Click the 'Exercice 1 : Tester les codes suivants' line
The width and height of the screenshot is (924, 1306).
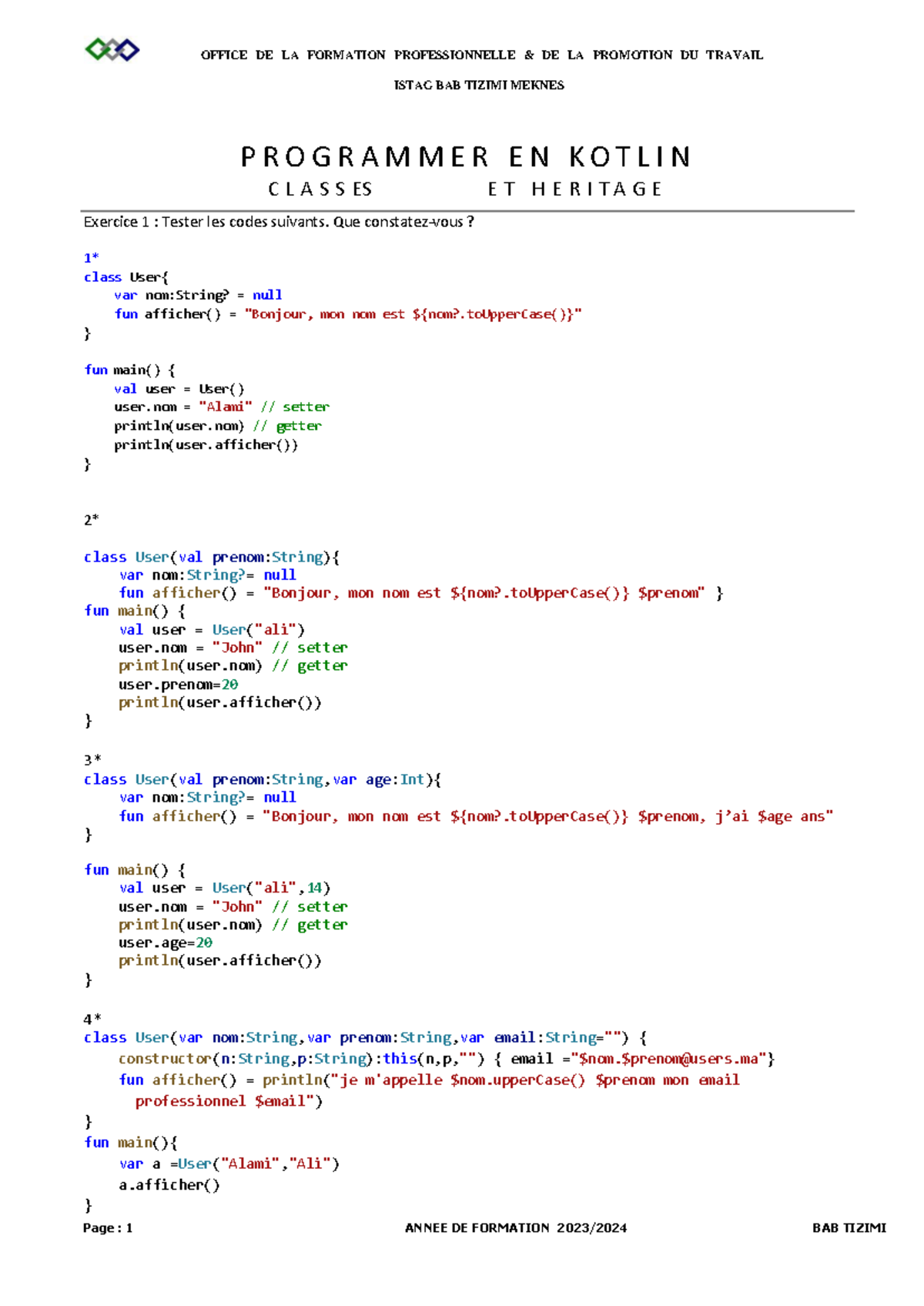(279, 222)
